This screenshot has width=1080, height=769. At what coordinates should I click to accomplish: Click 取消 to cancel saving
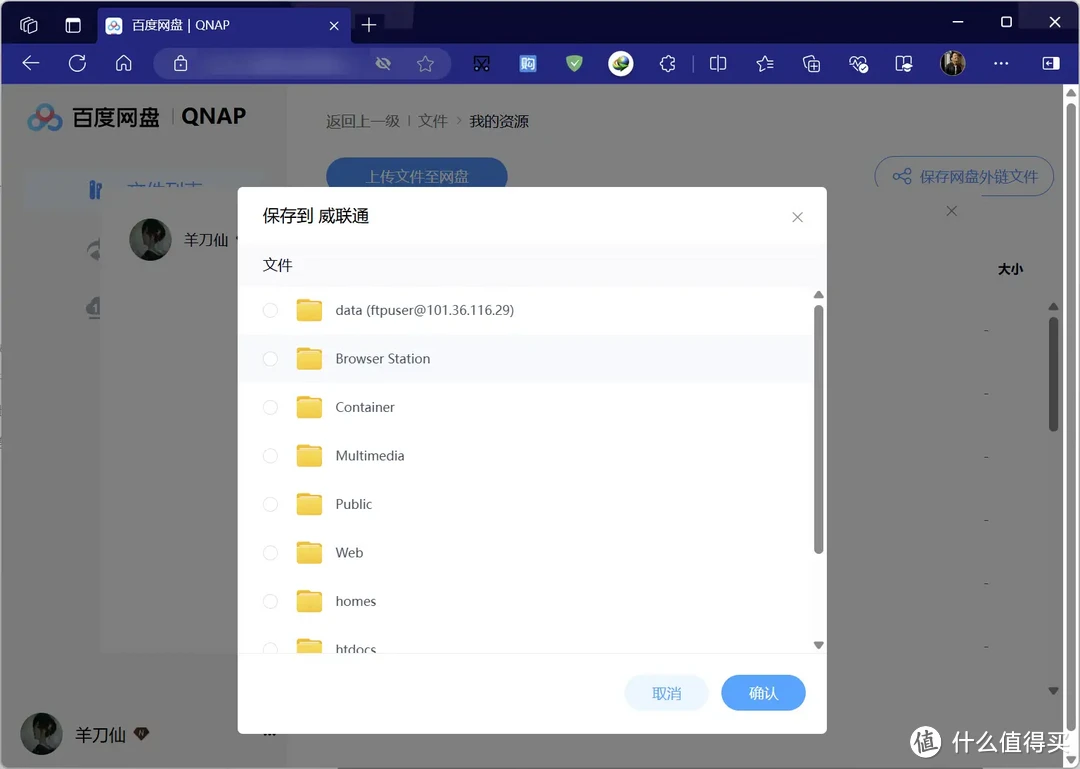666,693
